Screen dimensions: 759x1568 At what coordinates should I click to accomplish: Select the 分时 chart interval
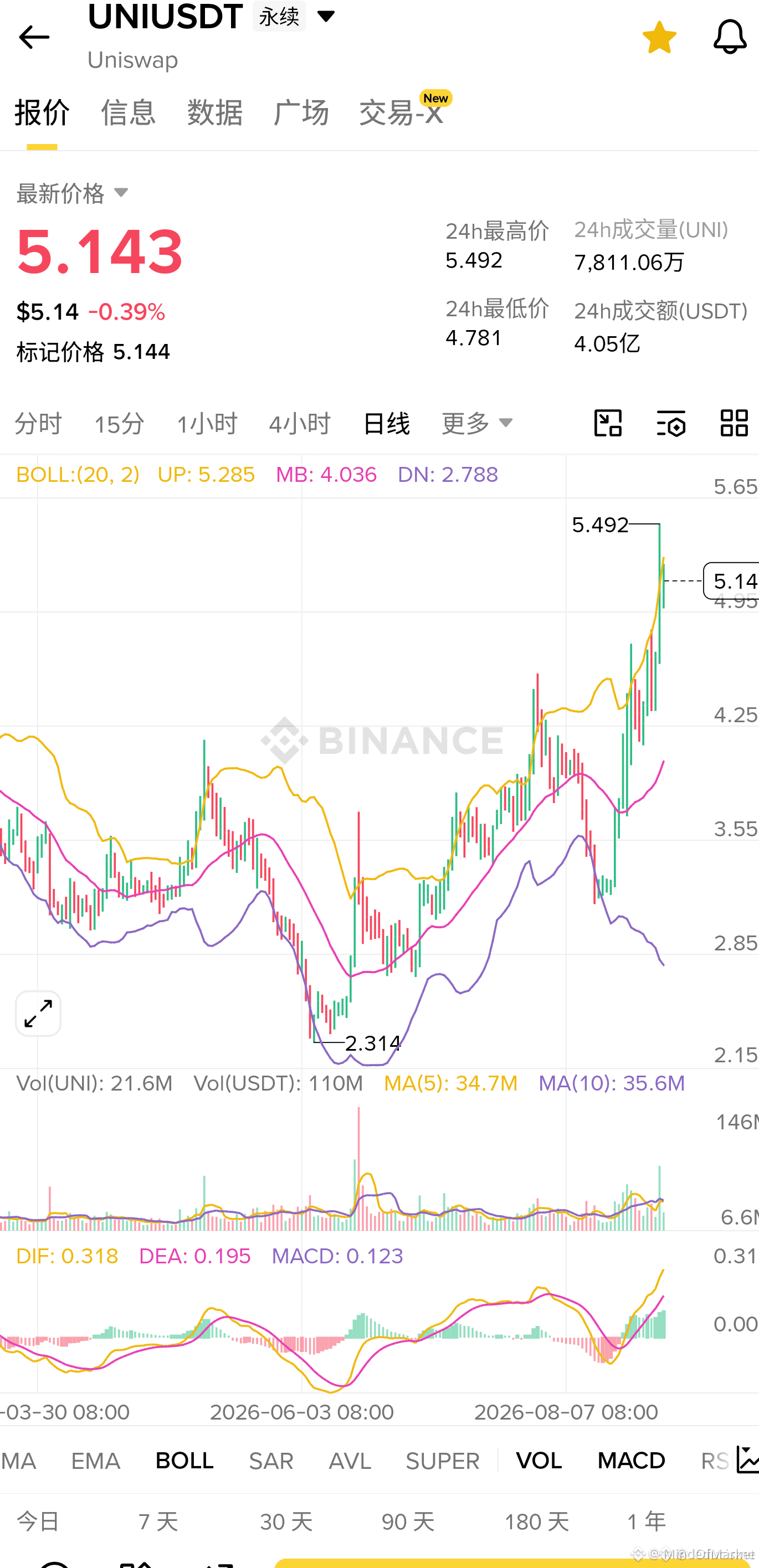coord(38,423)
